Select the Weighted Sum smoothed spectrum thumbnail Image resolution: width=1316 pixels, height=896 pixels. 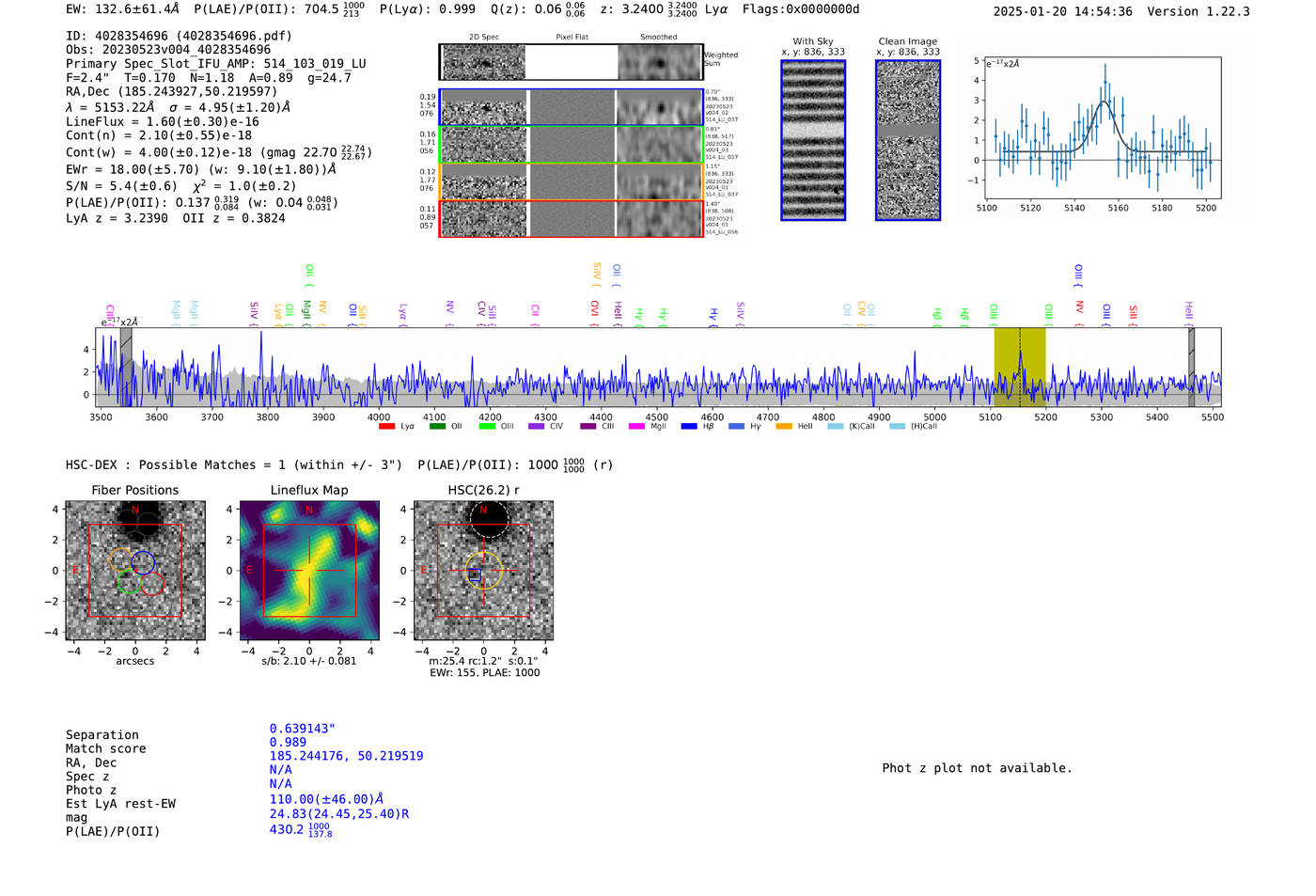point(659,62)
